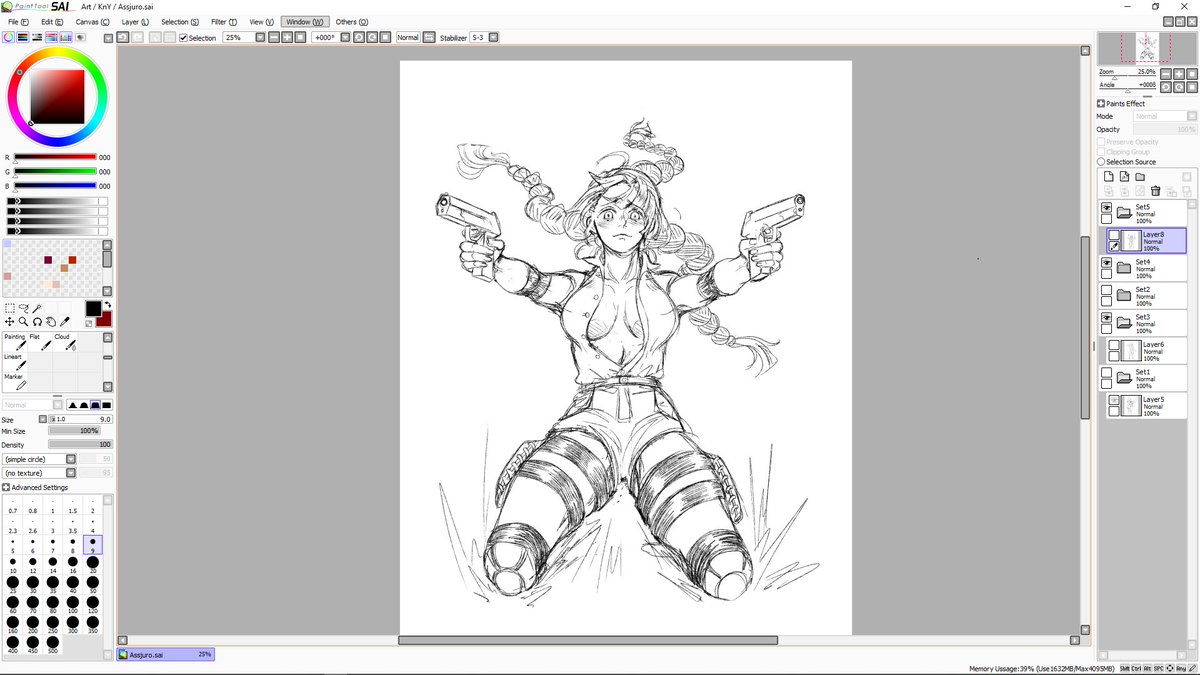This screenshot has width=1200, height=675.
Task: Create a new linework layer
Action: [x=1124, y=177]
